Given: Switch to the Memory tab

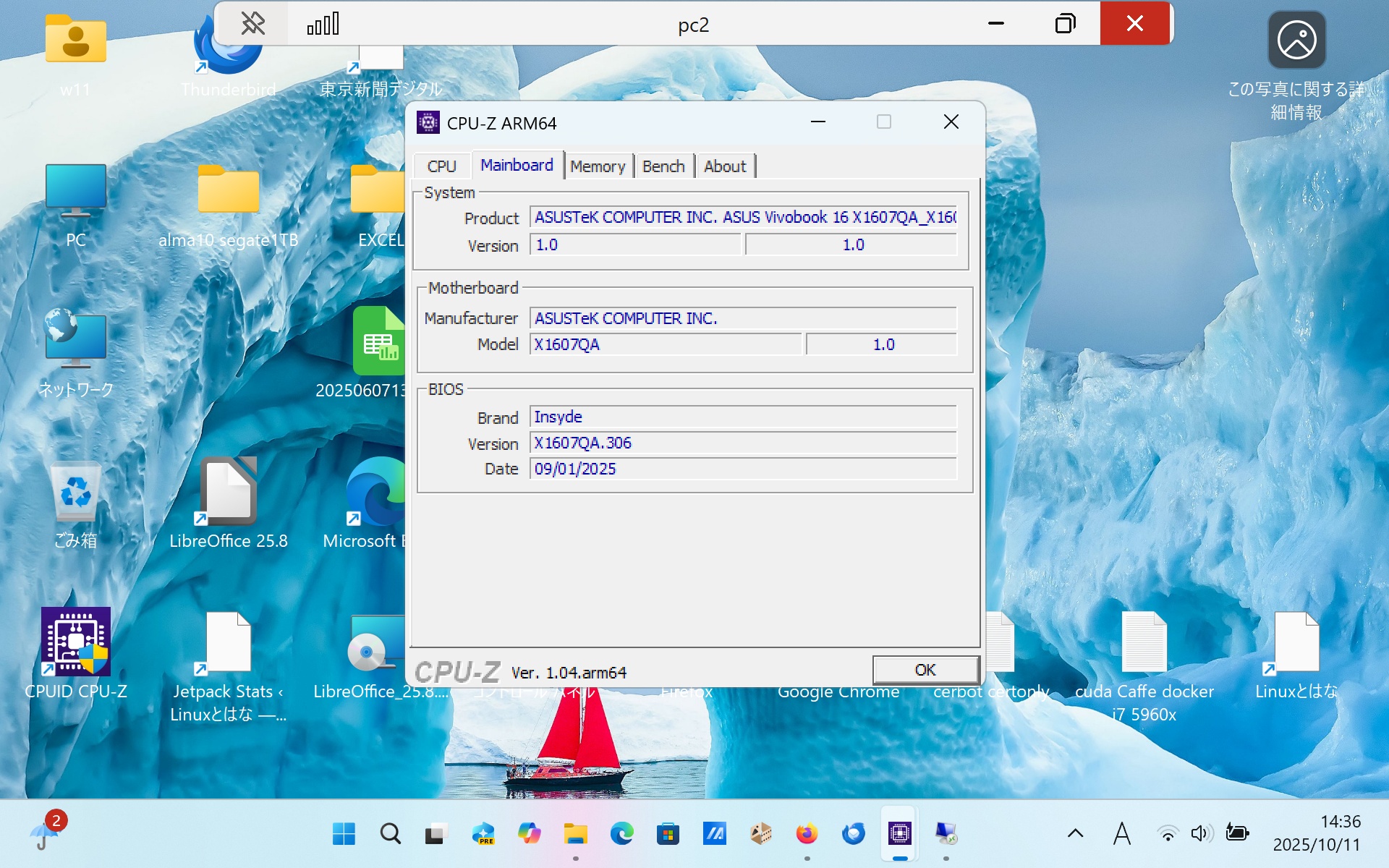Looking at the screenshot, I should 597,166.
